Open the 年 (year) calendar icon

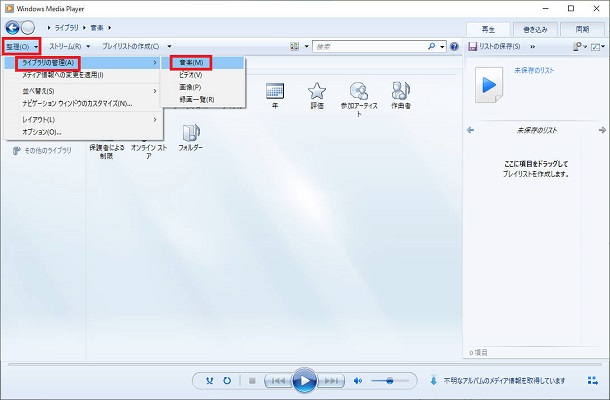[275, 96]
